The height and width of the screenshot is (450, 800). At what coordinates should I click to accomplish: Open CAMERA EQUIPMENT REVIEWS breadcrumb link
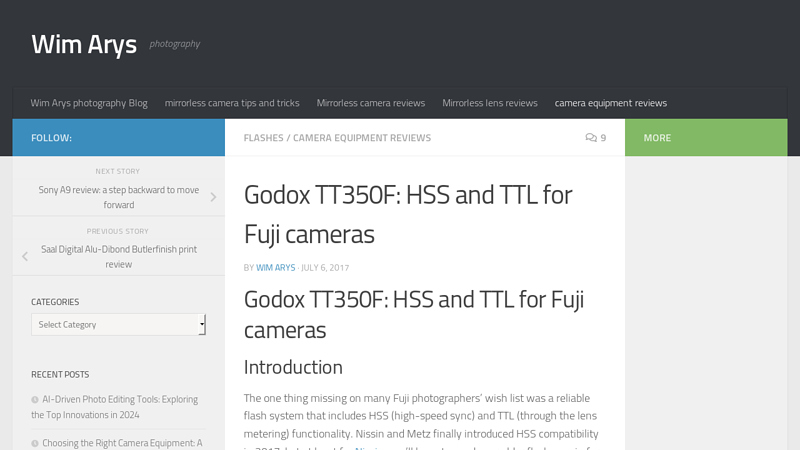click(x=362, y=138)
